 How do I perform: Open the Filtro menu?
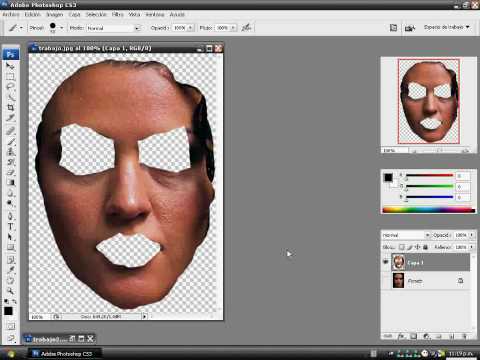tap(117, 14)
